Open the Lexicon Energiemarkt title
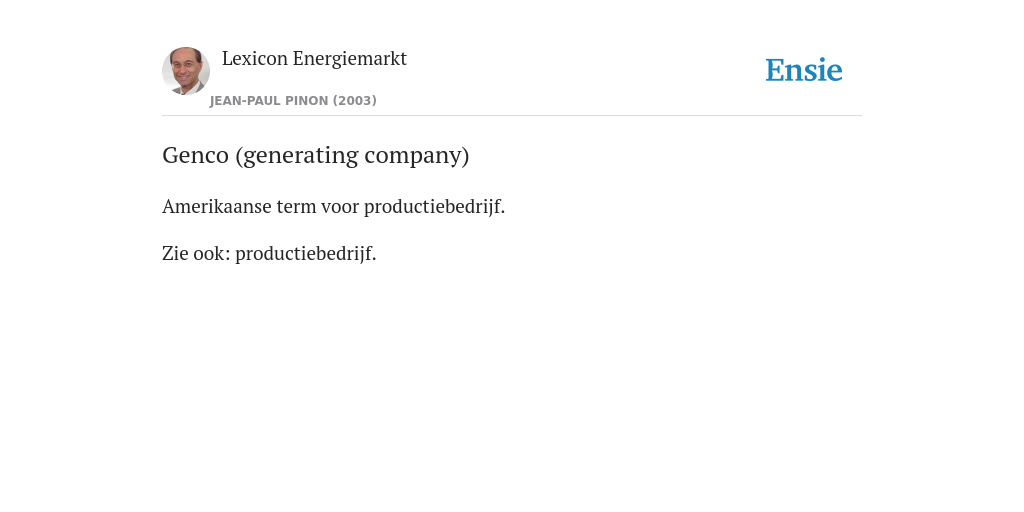This screenshot has width=1024, height=512. pyautogui.click(x=314, y=59)
